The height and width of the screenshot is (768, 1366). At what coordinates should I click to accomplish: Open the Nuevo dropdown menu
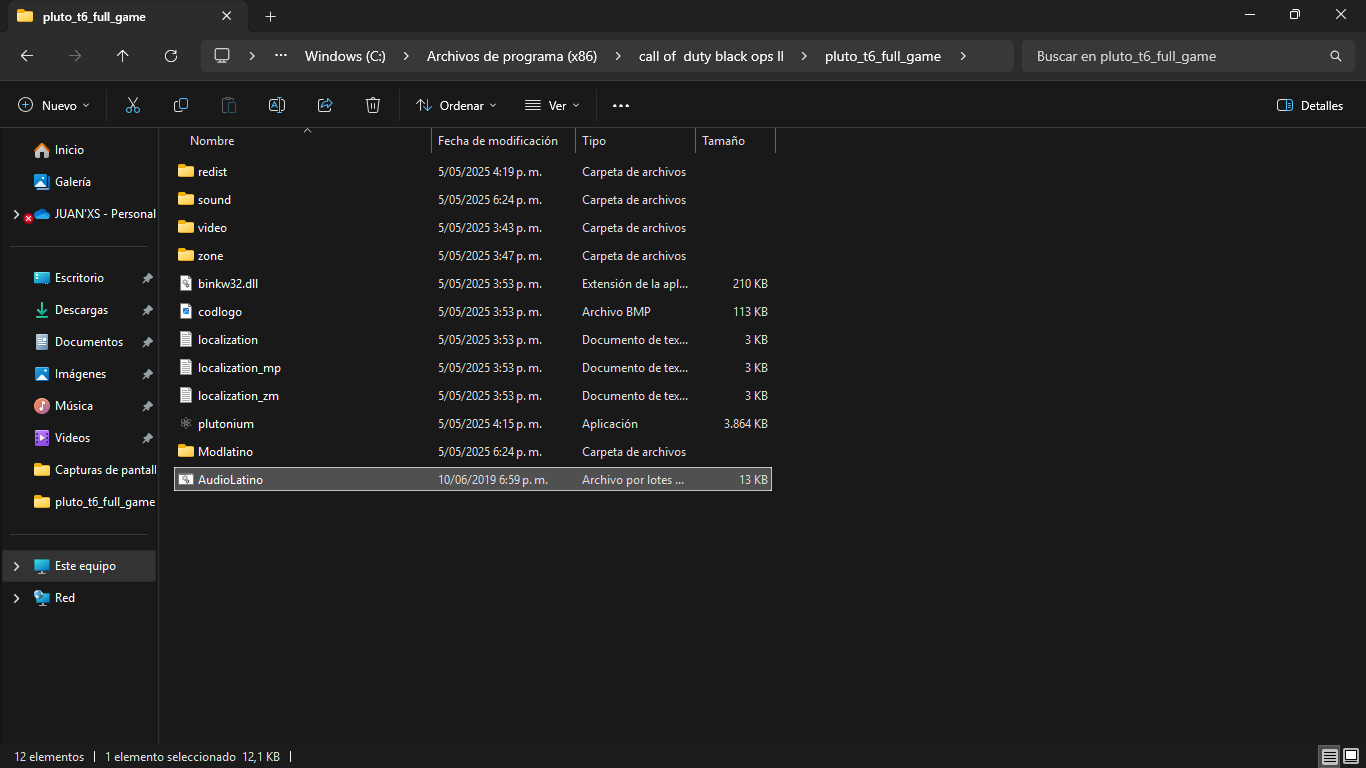tap(54, 105)
